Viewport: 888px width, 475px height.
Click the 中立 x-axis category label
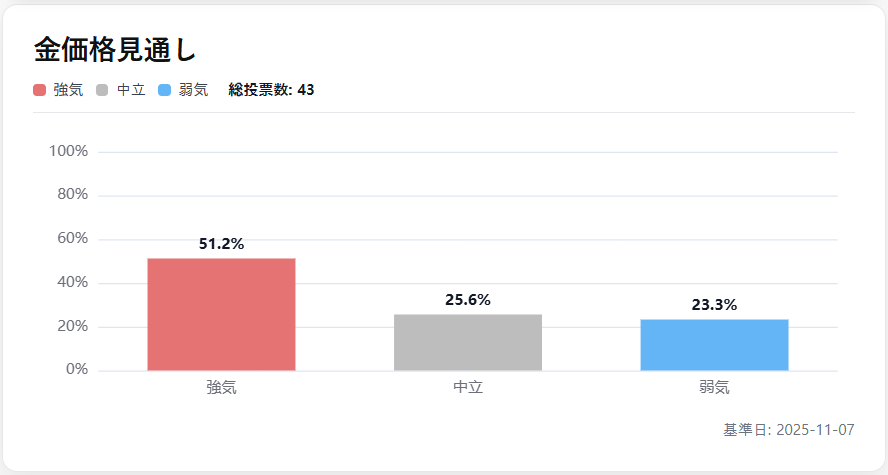tap(468, 387)
